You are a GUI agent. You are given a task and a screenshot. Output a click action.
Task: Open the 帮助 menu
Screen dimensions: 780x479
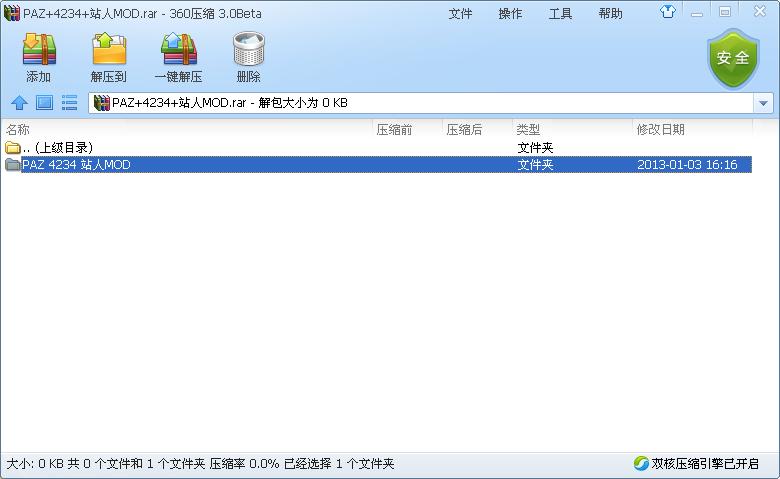(x=611, y=14)
